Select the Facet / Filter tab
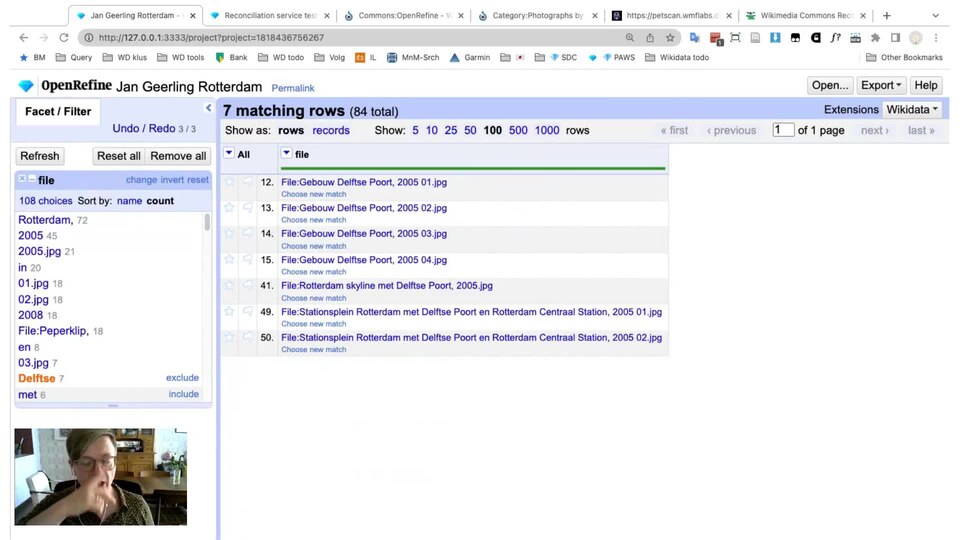 click(x=58, y=111)
